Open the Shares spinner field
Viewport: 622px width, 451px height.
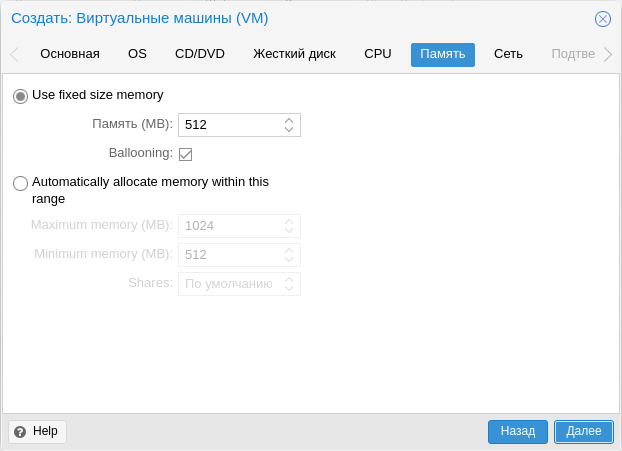[239, 284]
